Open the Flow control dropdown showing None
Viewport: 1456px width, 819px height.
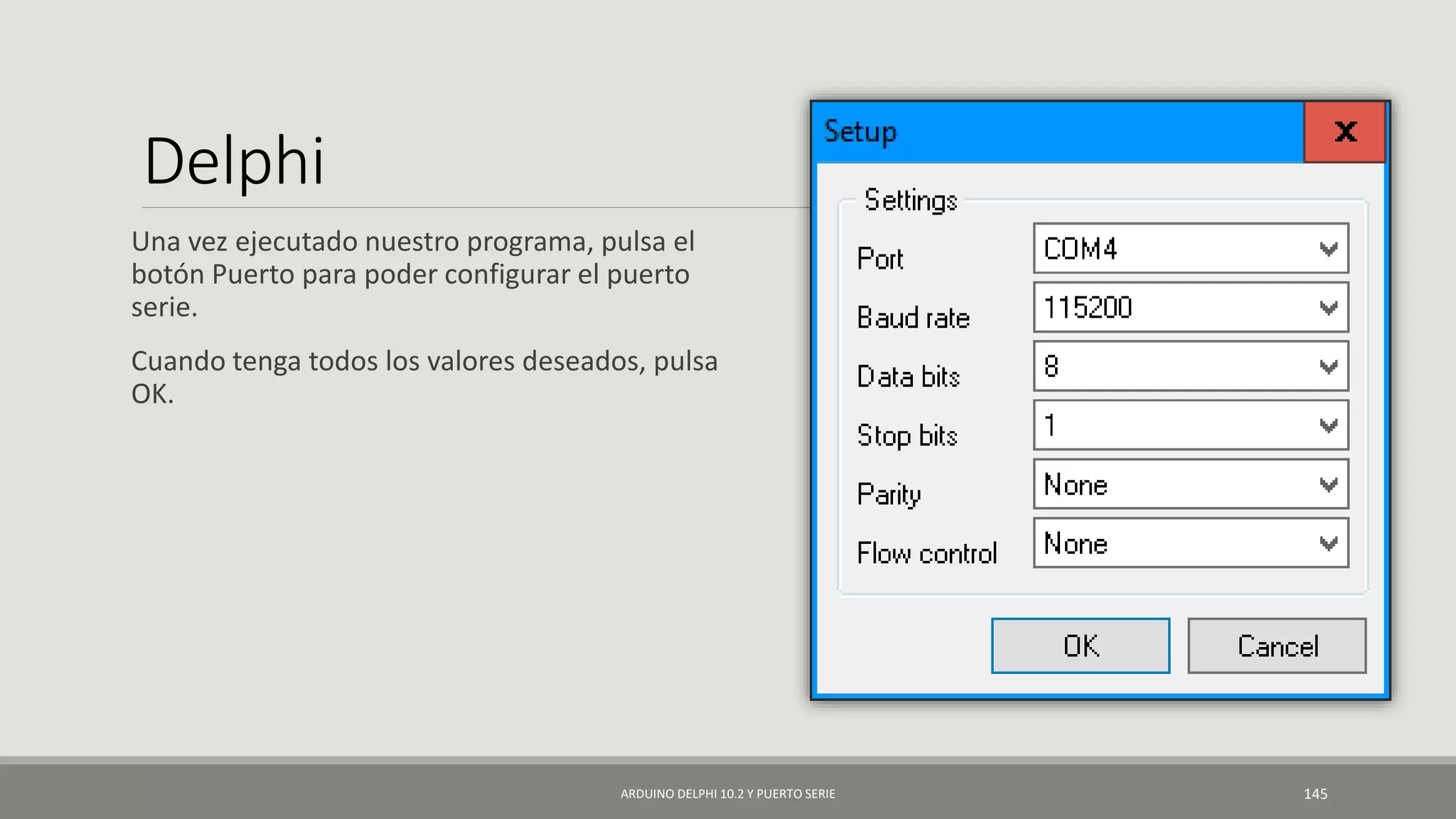coord(1191,543)
